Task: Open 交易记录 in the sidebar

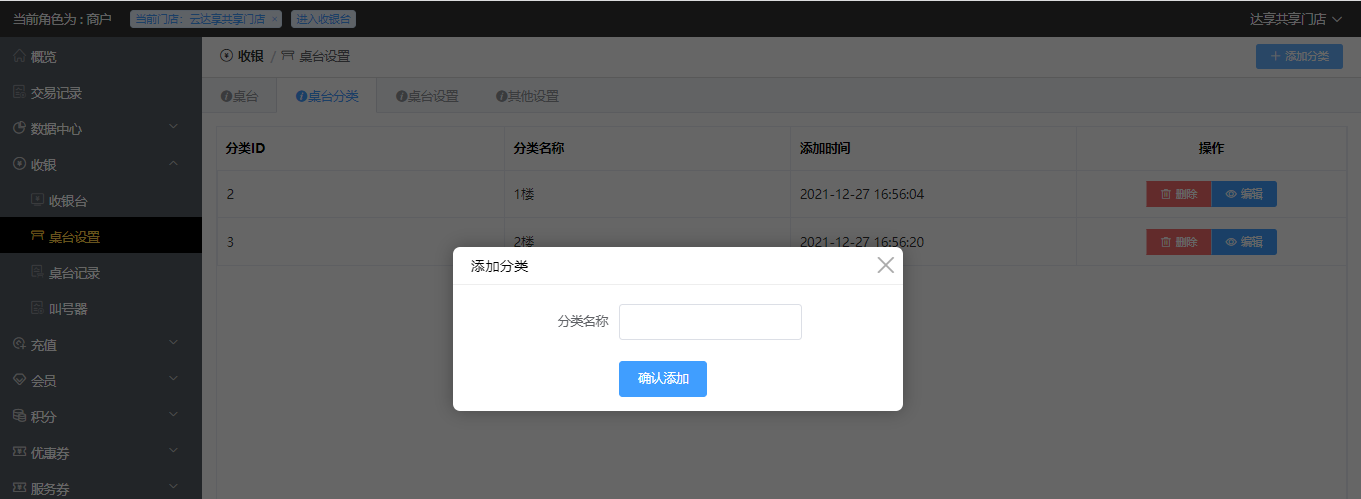Action: (x=101, y=92)
